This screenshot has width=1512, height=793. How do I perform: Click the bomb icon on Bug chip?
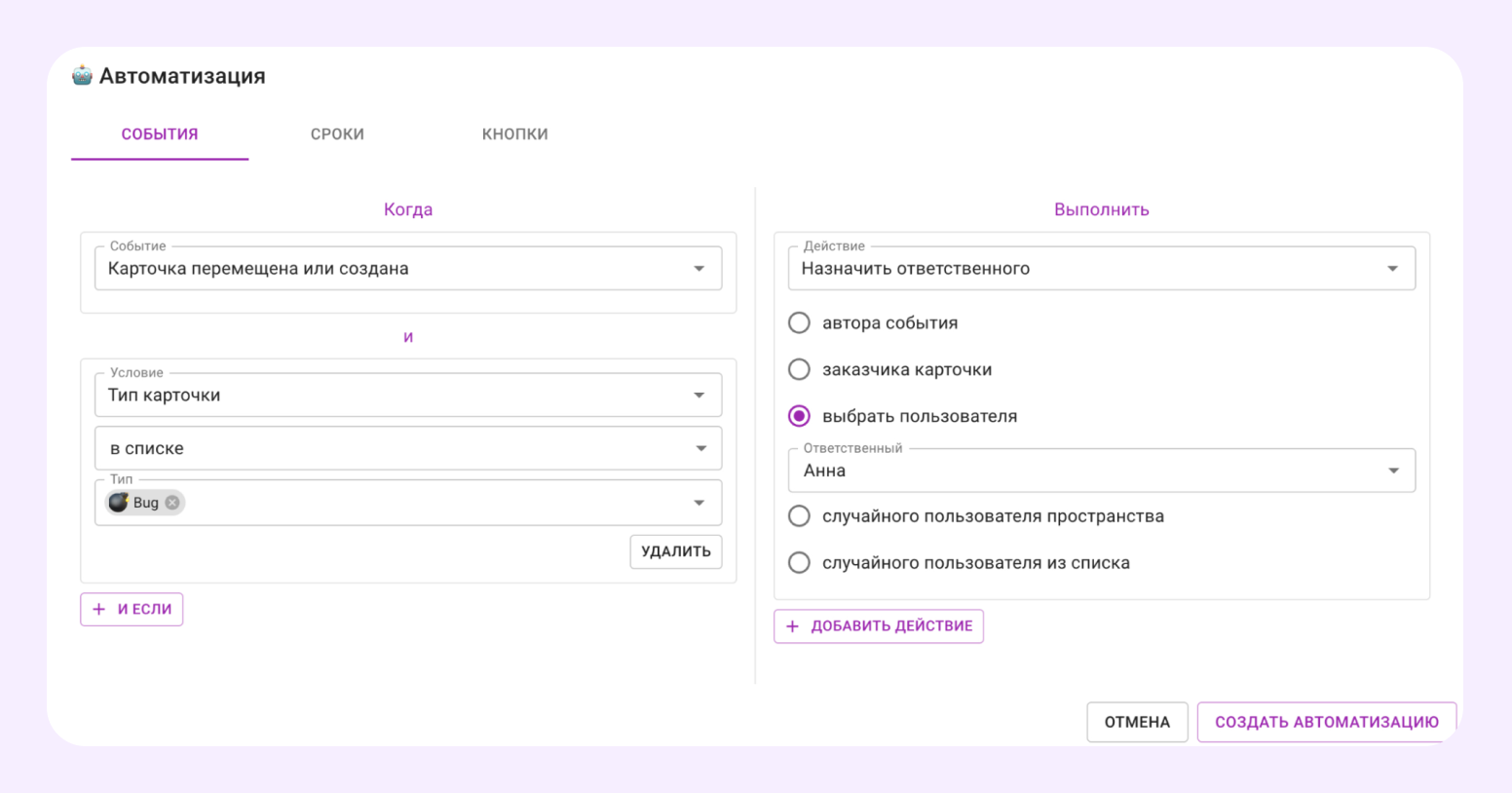(x=119, y=502)
